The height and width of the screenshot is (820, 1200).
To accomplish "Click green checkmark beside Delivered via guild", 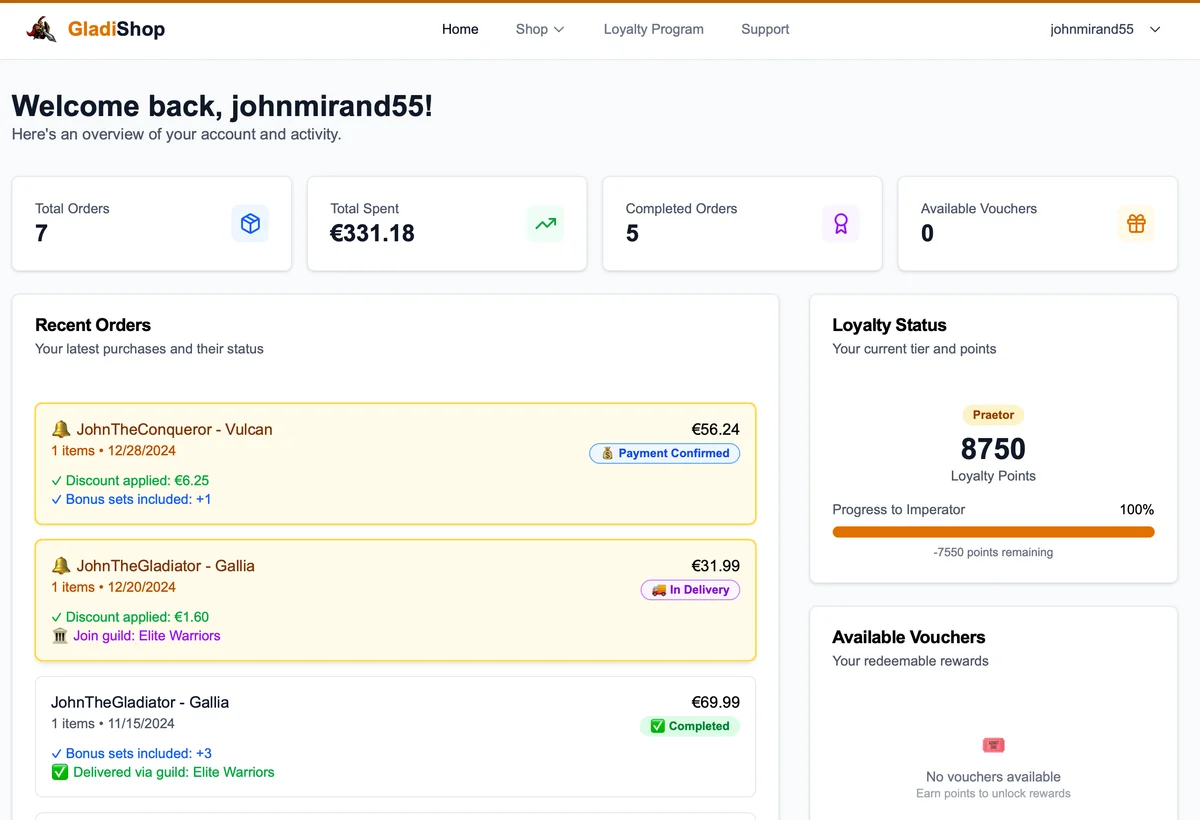I will pos(60,772).
